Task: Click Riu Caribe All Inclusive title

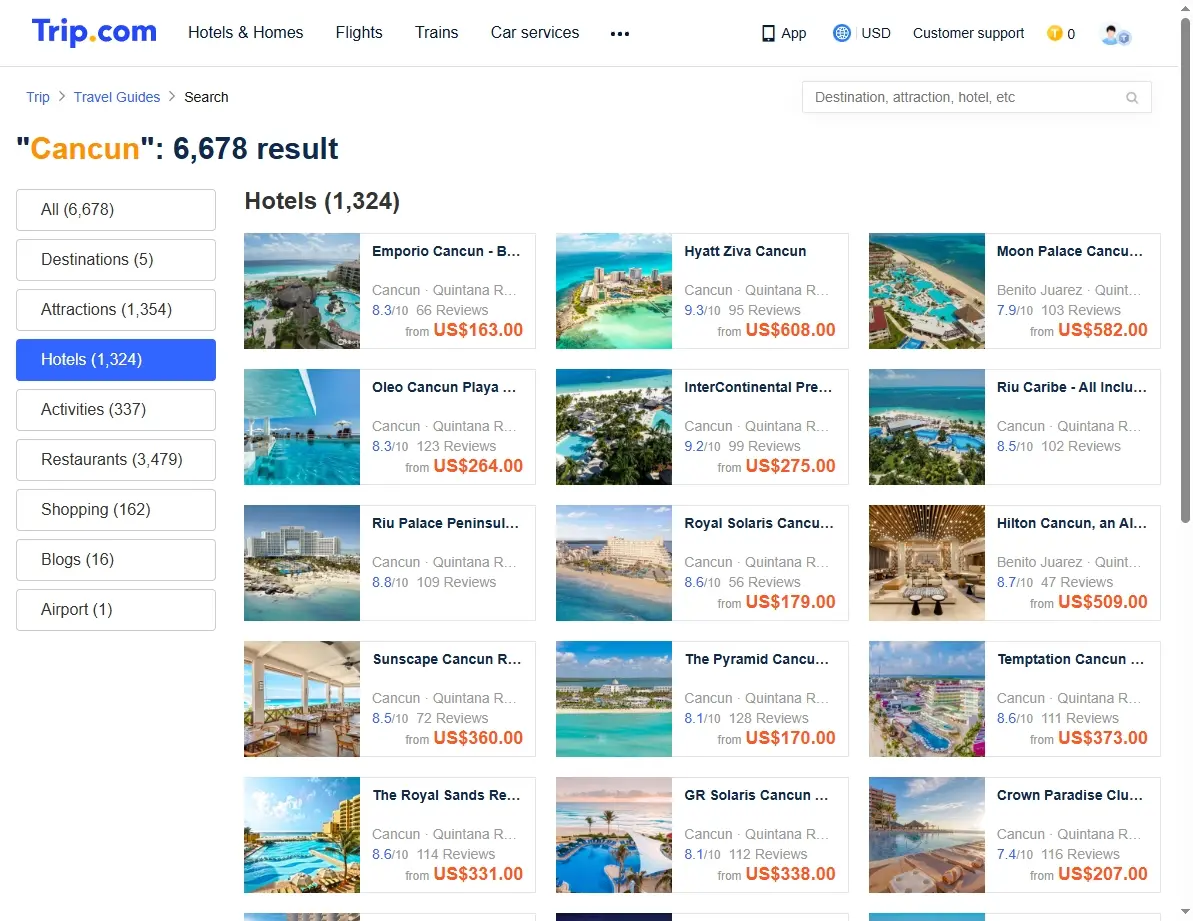Action: coord(1071,387)
